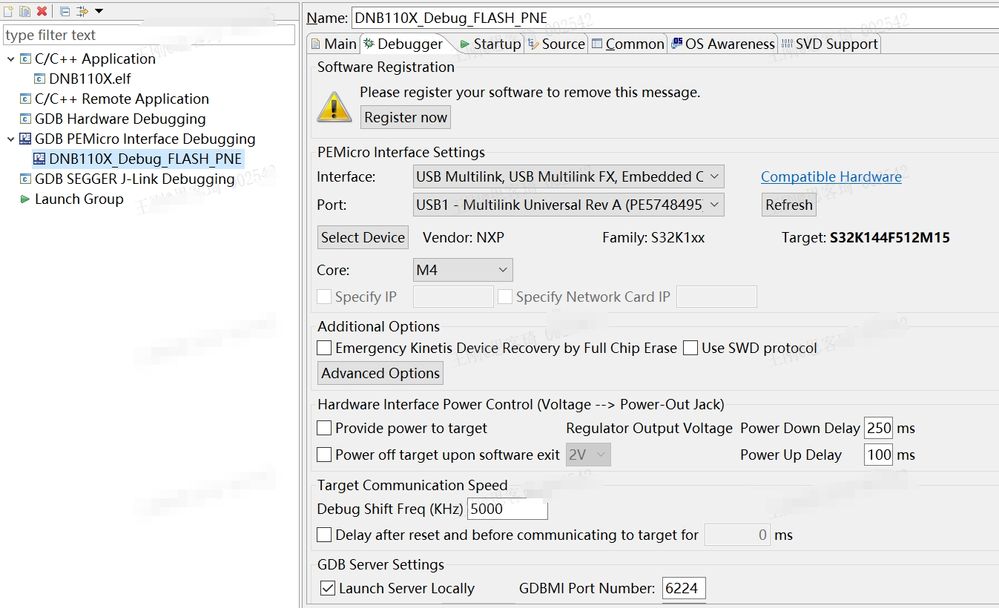Click the C/C++ Application type icon

tap(25, 59)
